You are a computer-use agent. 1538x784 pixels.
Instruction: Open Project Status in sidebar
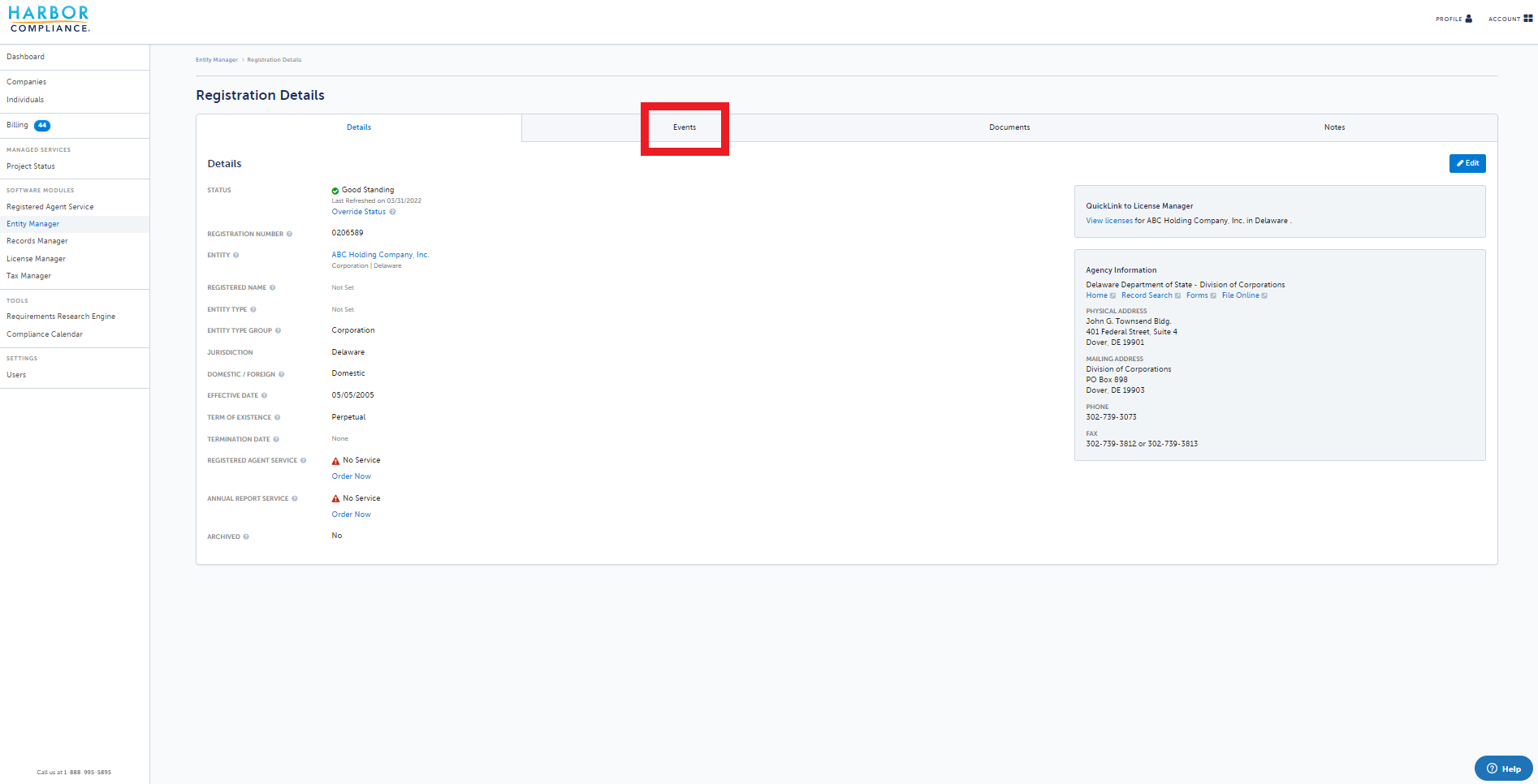(31, 166)
